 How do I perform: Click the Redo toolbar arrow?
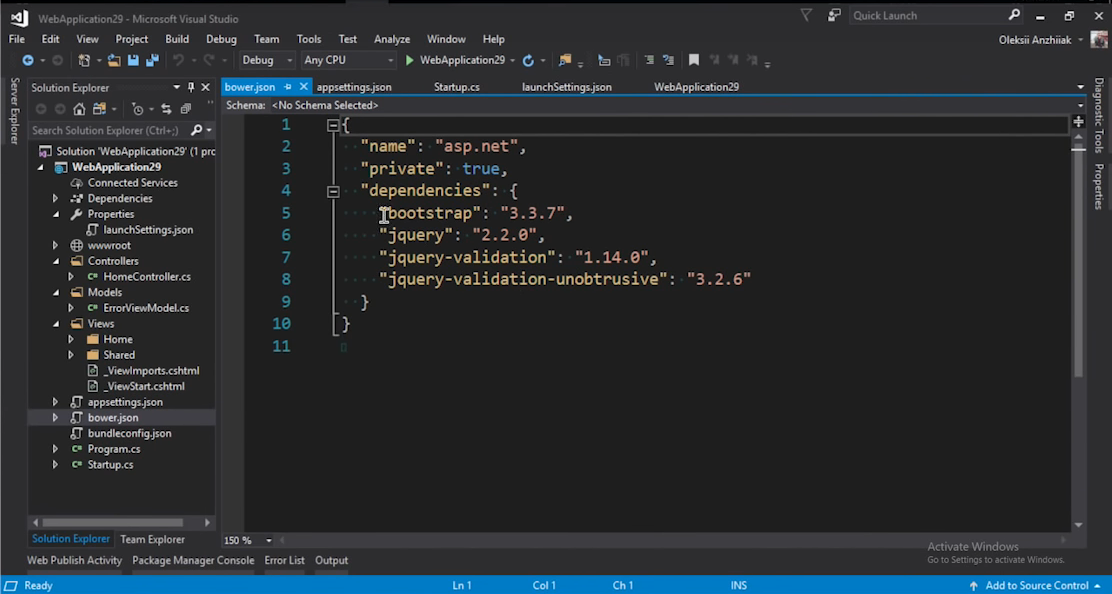pos(208,60)
